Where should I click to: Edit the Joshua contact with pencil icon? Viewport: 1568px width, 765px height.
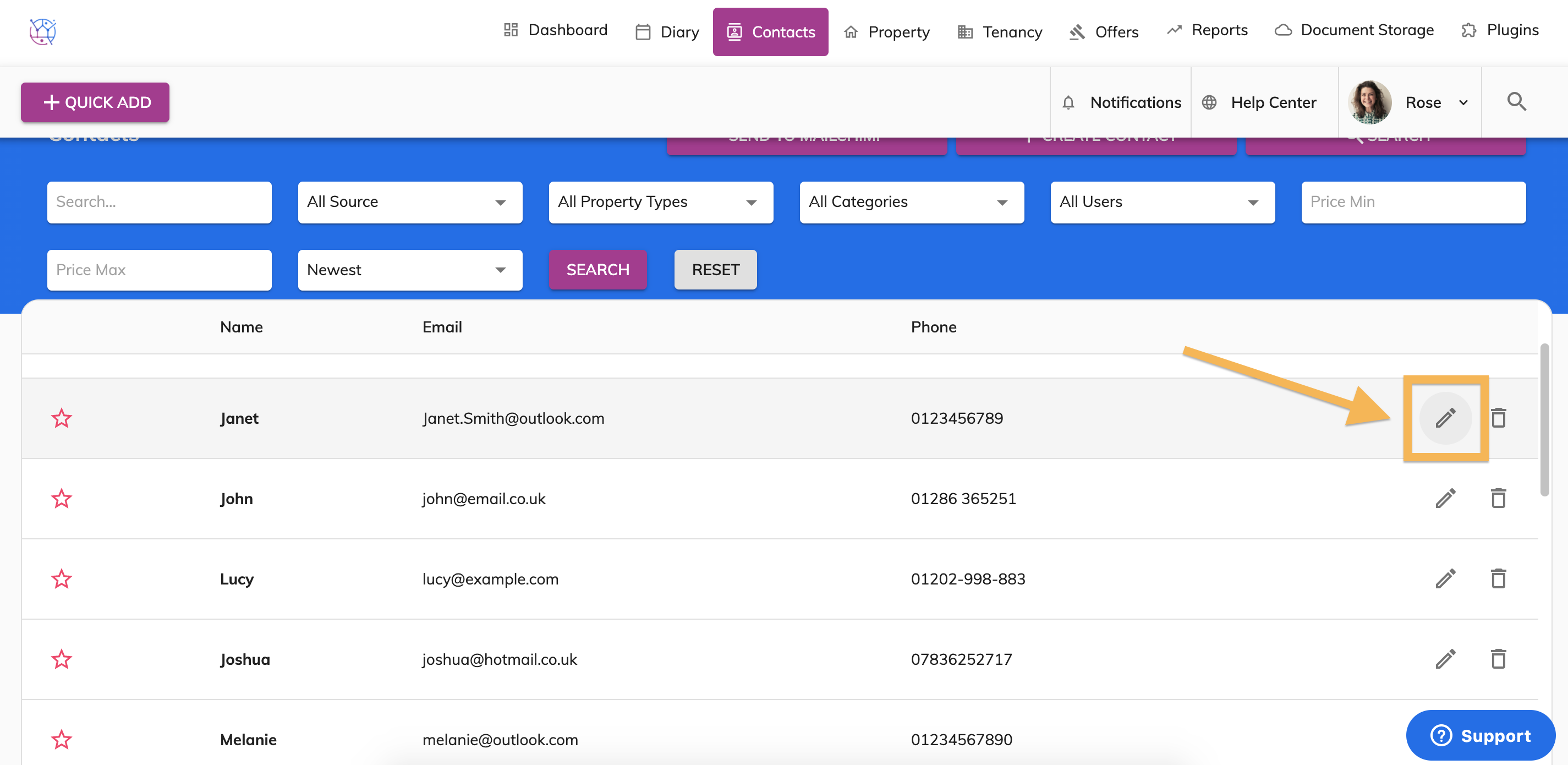coord(1445,659)
